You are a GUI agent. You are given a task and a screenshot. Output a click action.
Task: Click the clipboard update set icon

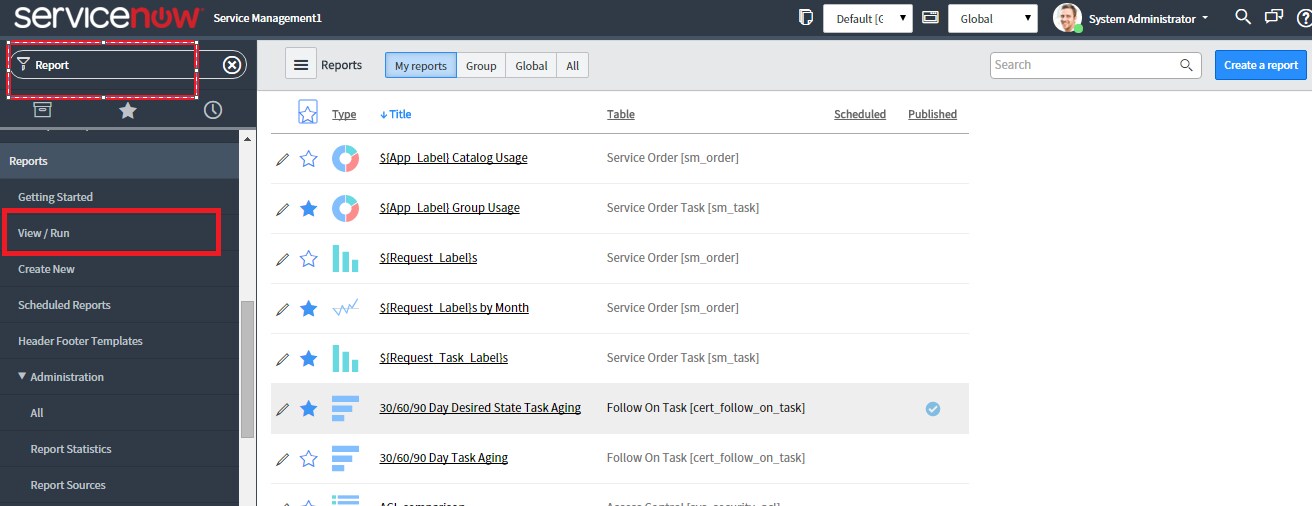coord(806,18)
